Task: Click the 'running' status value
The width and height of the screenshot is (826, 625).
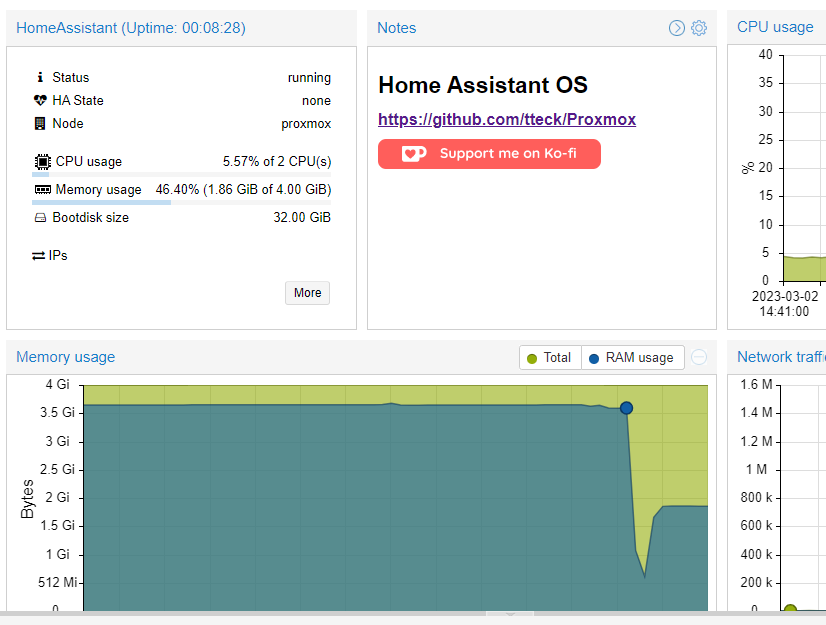Action: [309, 78]
